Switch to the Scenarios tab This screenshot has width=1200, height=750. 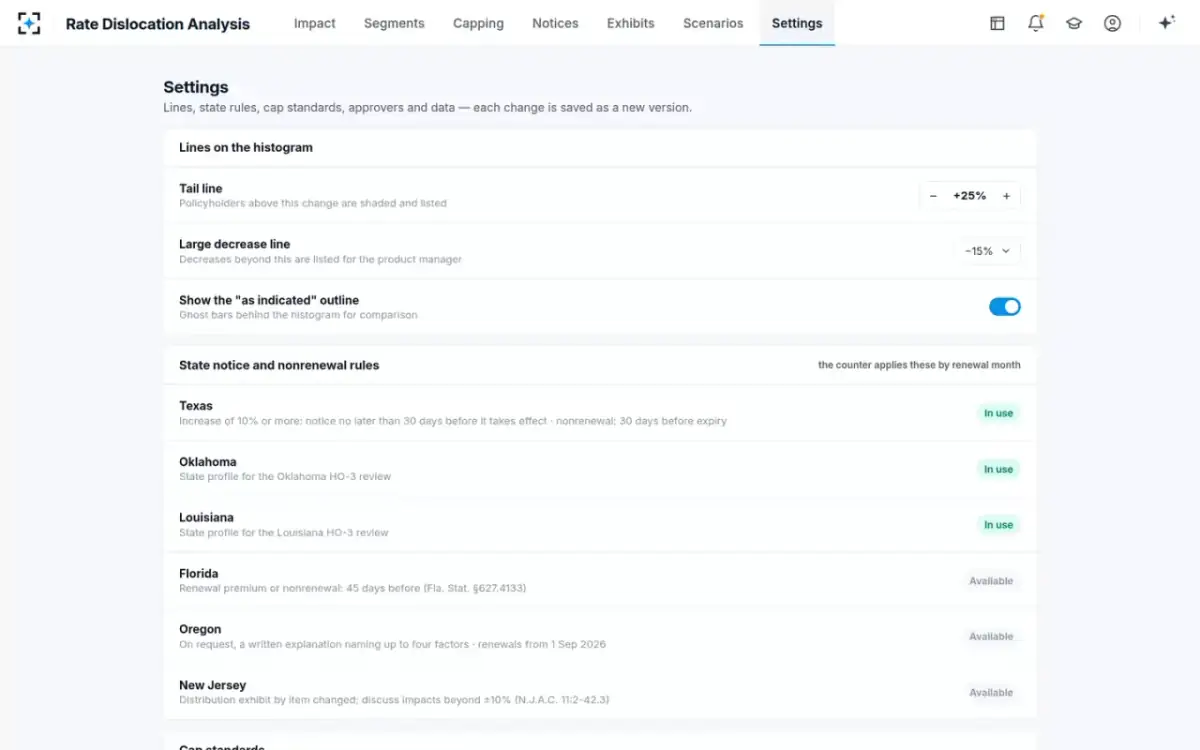pos(713,23)
